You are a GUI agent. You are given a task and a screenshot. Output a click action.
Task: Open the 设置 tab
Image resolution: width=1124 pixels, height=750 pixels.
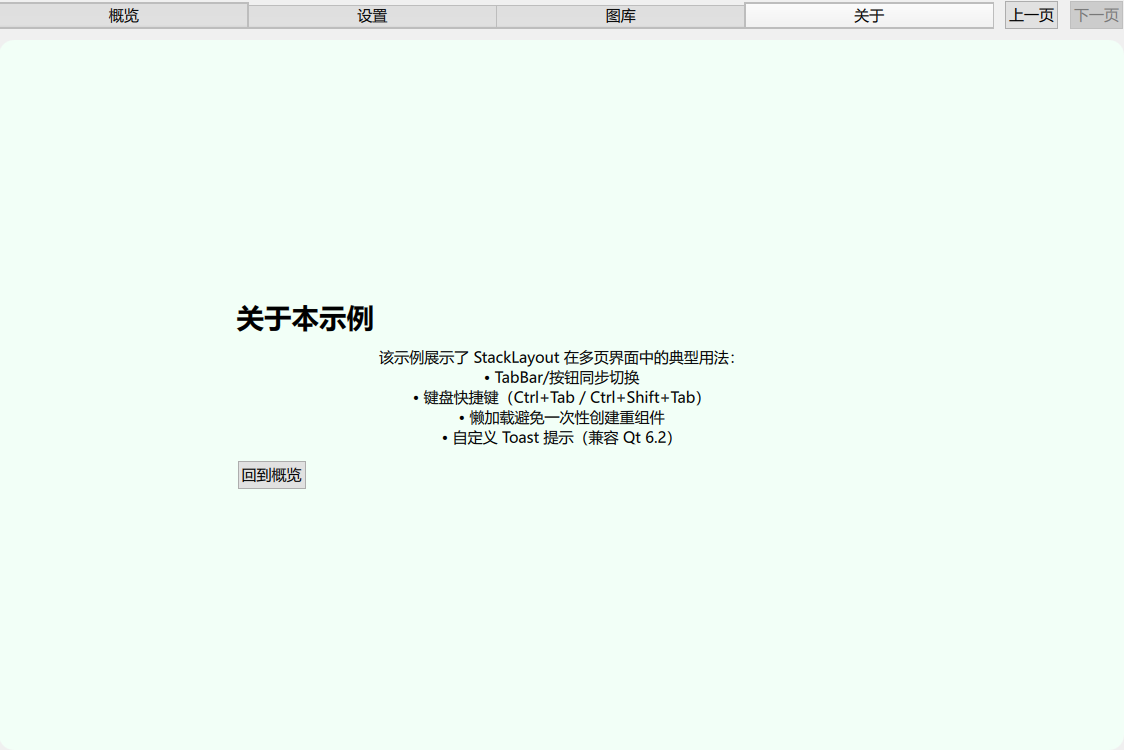[x=372, y=16]
